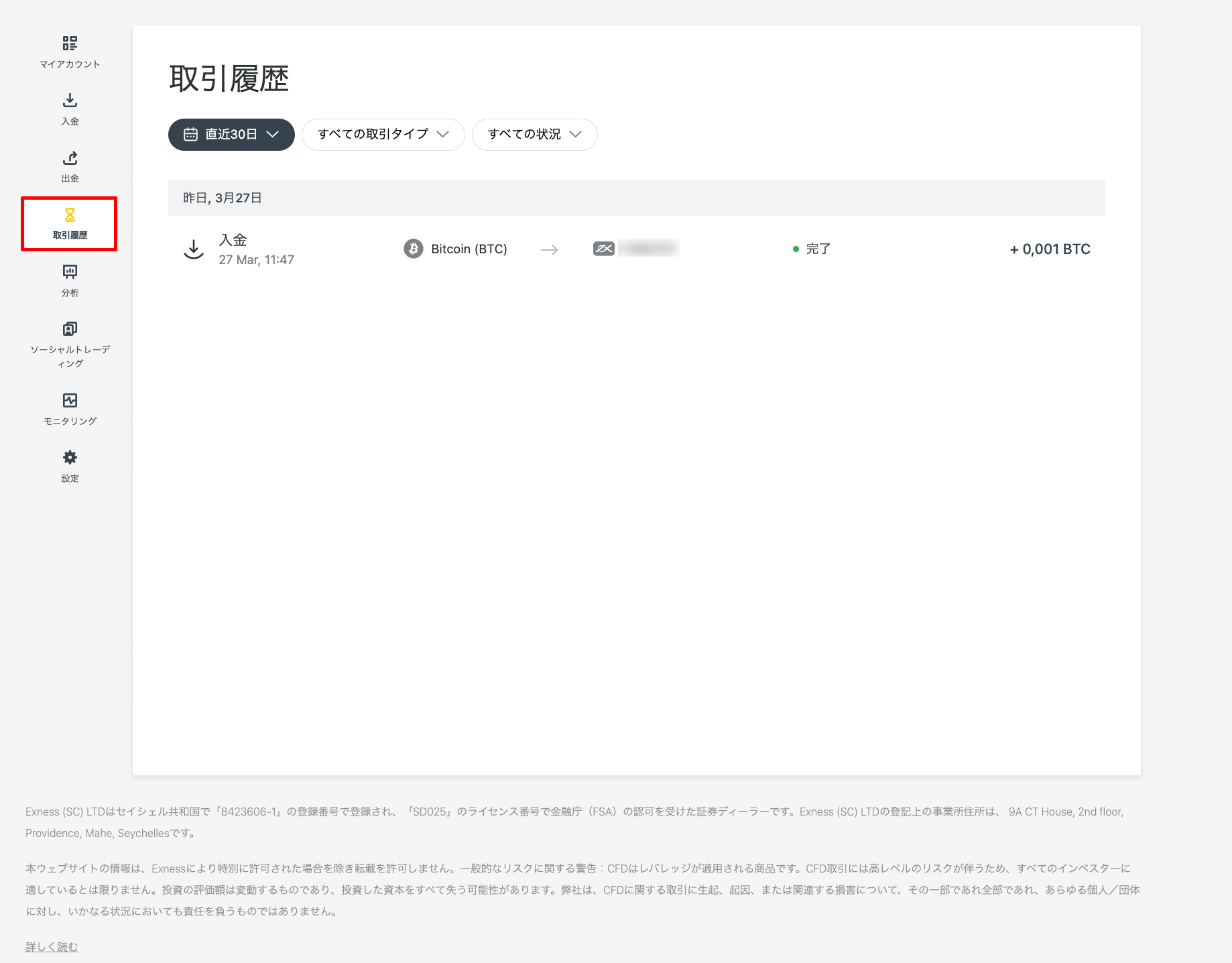Open the 詳しく読む link
This screenshot has height=963, width=1232.
pos(51,946)
